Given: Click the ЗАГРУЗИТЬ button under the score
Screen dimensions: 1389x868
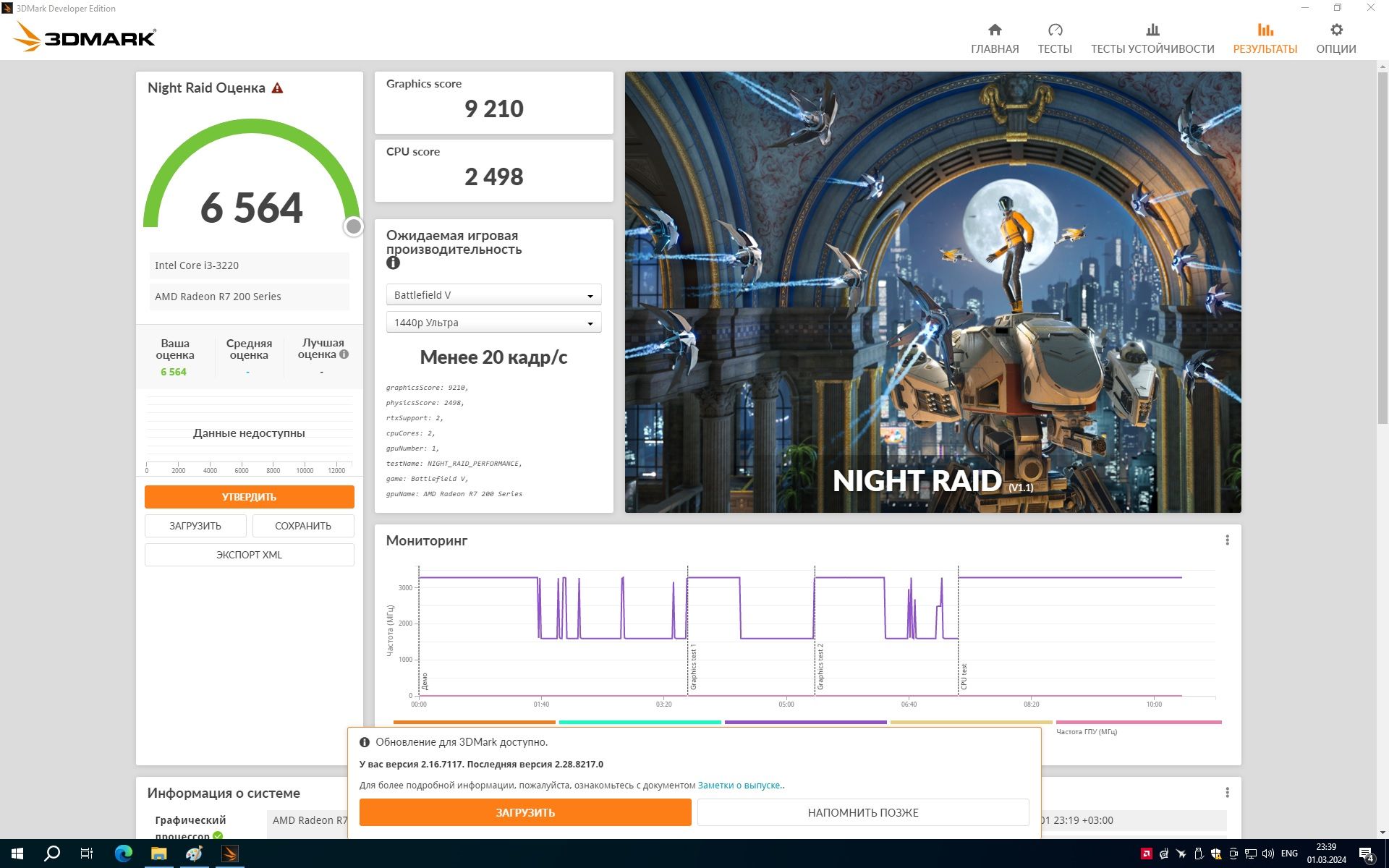Looking at the screenshot, I should 195,526.
